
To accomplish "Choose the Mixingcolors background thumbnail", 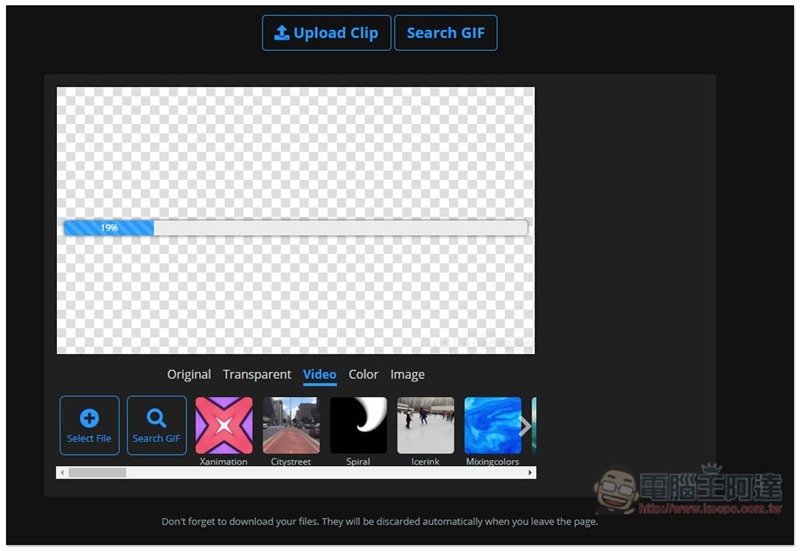I will (493, 425).
